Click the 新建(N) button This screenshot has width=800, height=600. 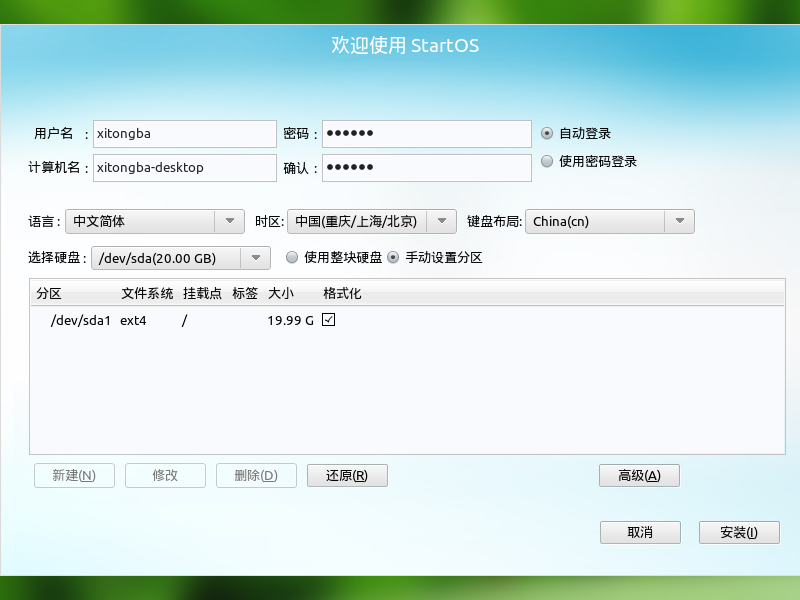[74, 476]
